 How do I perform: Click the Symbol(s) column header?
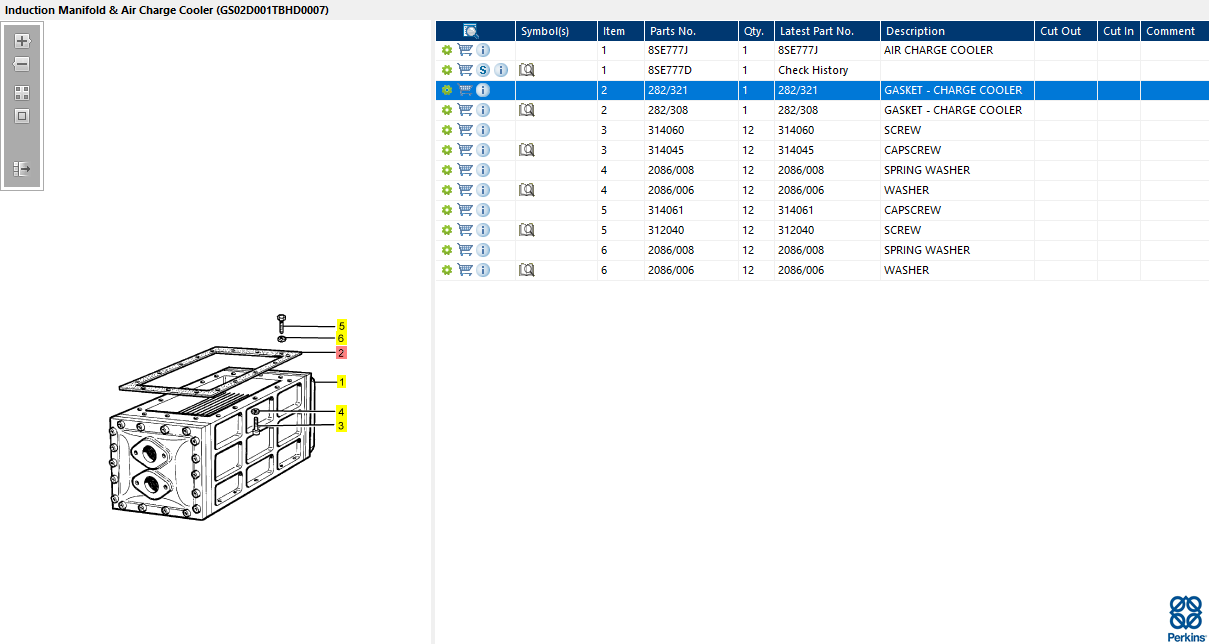(556, 31)
